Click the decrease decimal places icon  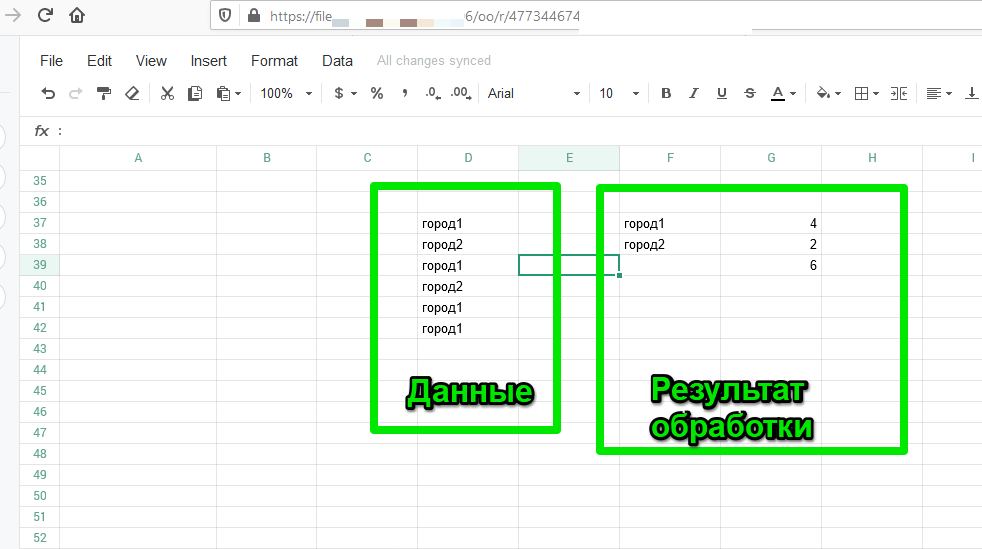pyautogui.click(x=433, y=93)
